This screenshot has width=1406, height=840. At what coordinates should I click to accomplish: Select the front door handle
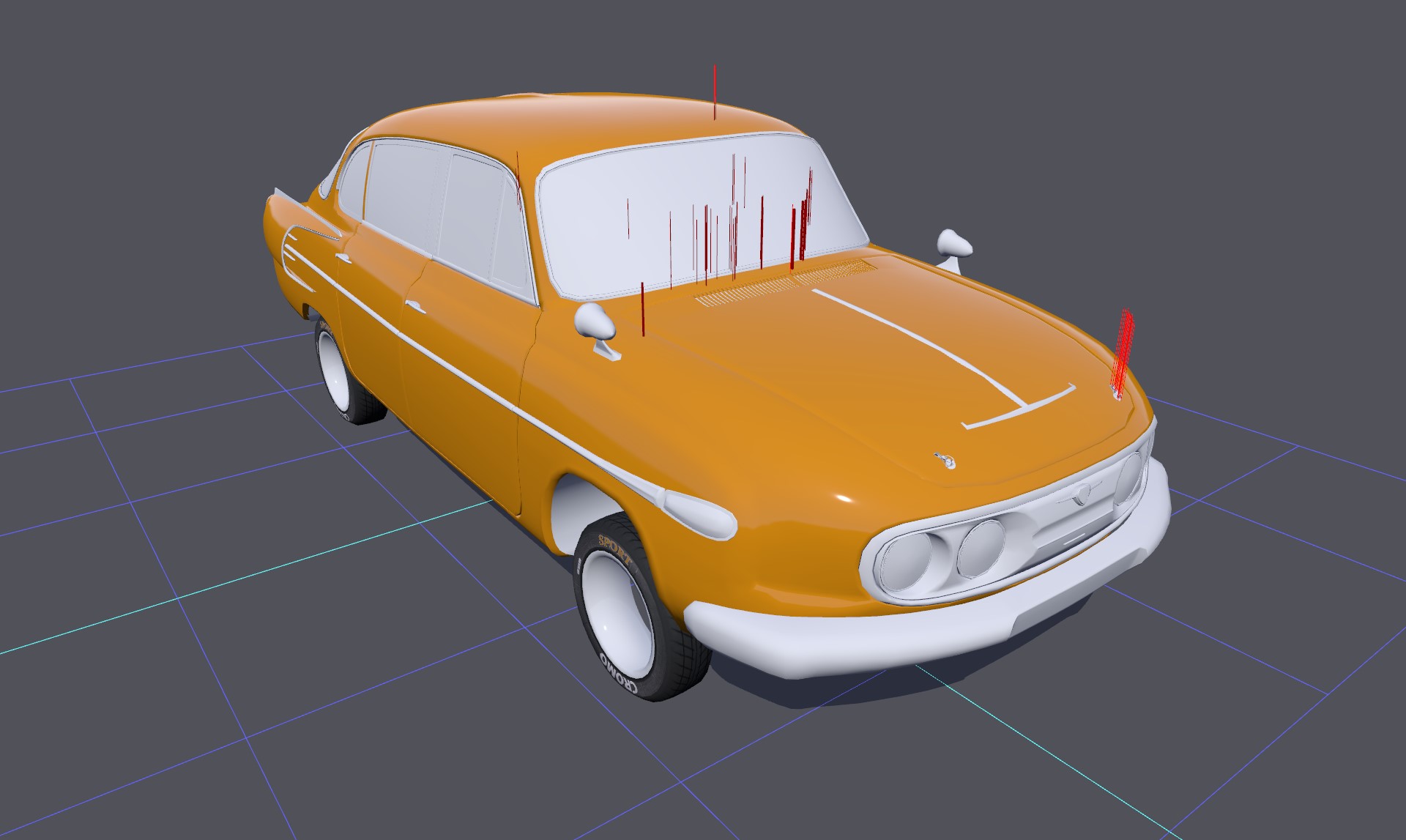click(415, 306)
